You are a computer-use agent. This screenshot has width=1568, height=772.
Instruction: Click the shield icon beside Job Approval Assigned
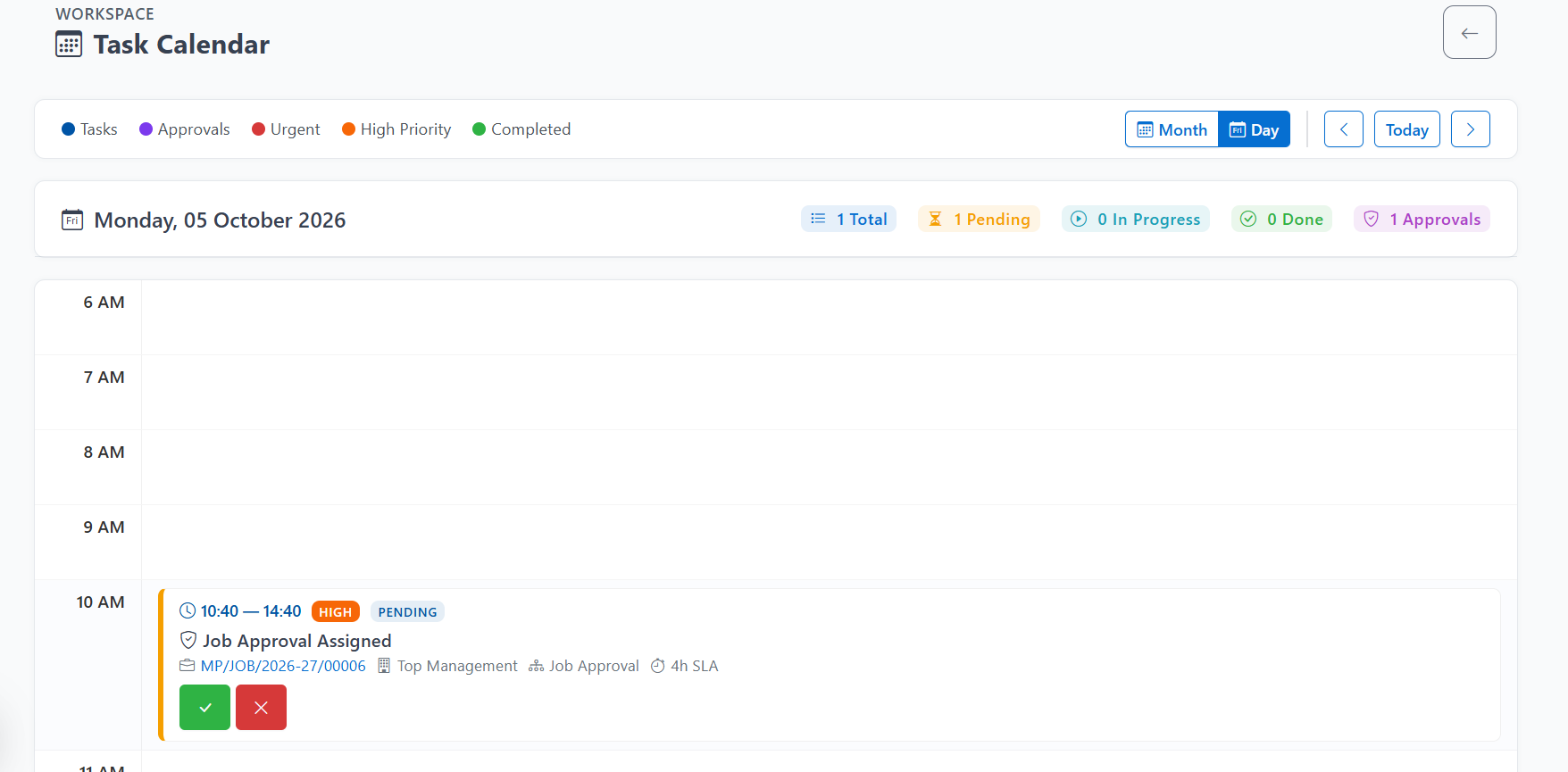[x=188, y=640]
